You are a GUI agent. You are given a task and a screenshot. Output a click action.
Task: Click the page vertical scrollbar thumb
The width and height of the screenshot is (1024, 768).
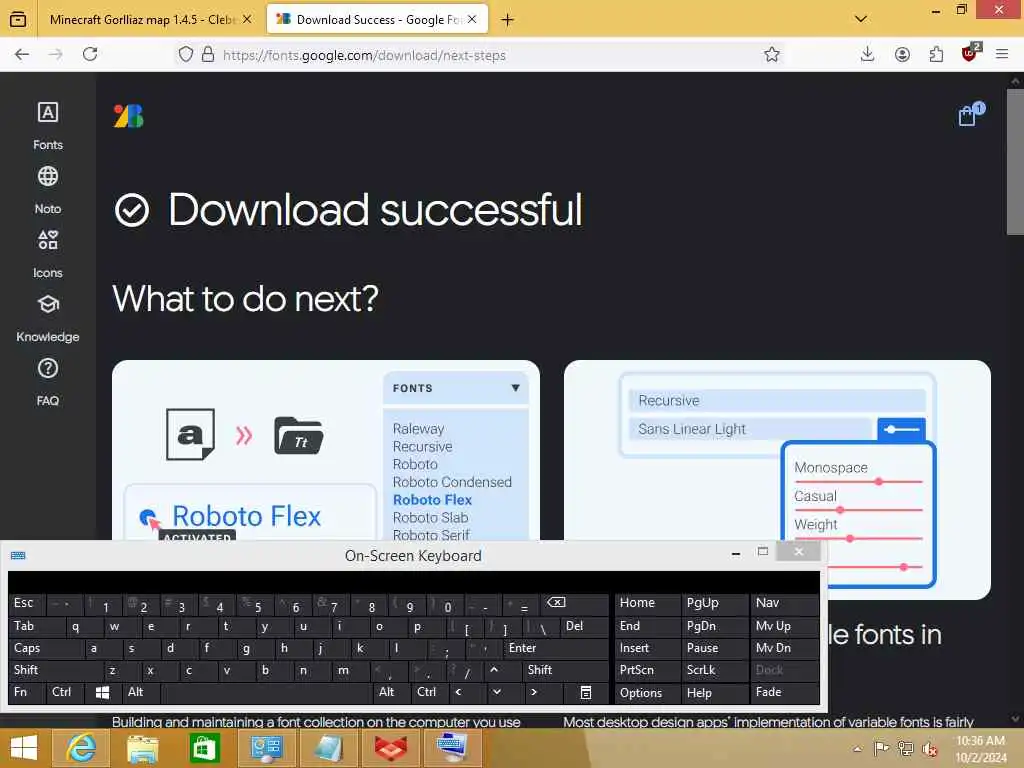1015,161
